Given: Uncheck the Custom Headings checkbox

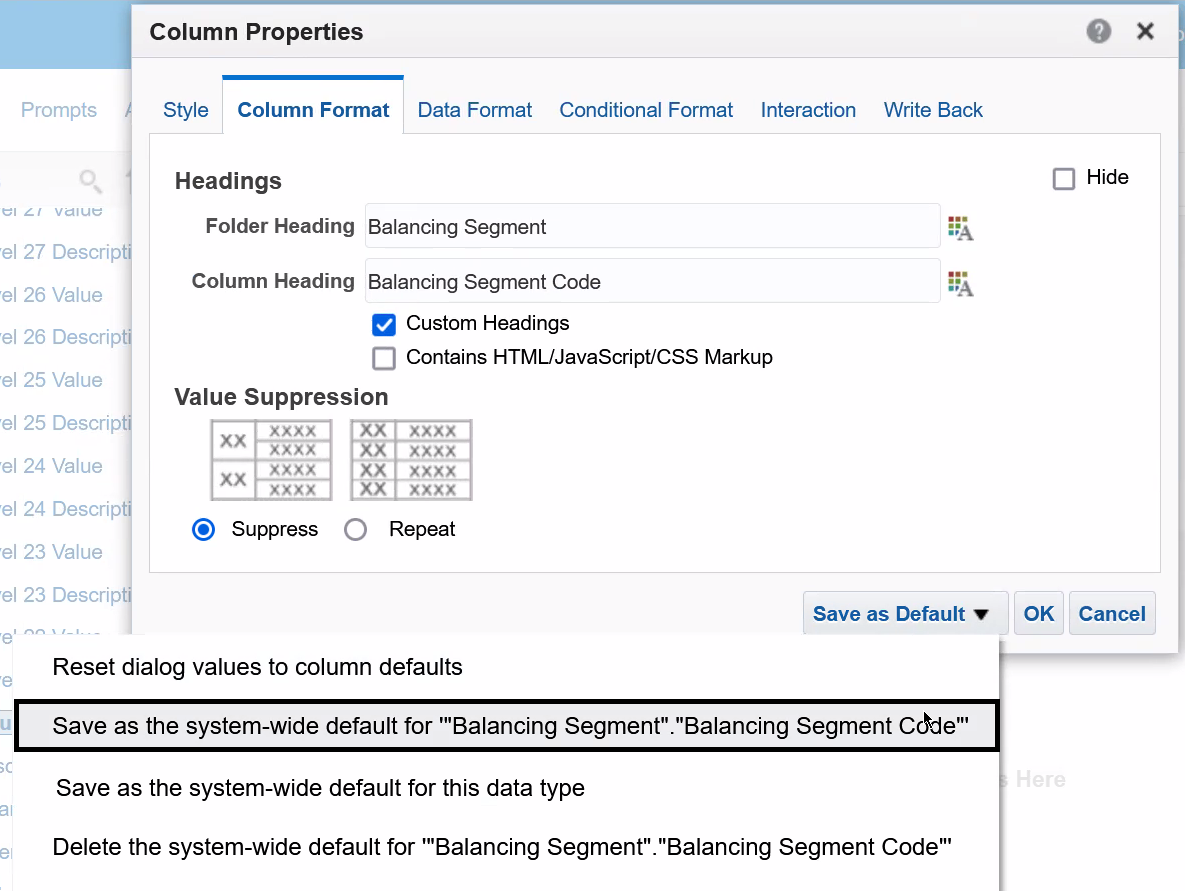Looking at the screenshot, I should click(x=384, y=324).
